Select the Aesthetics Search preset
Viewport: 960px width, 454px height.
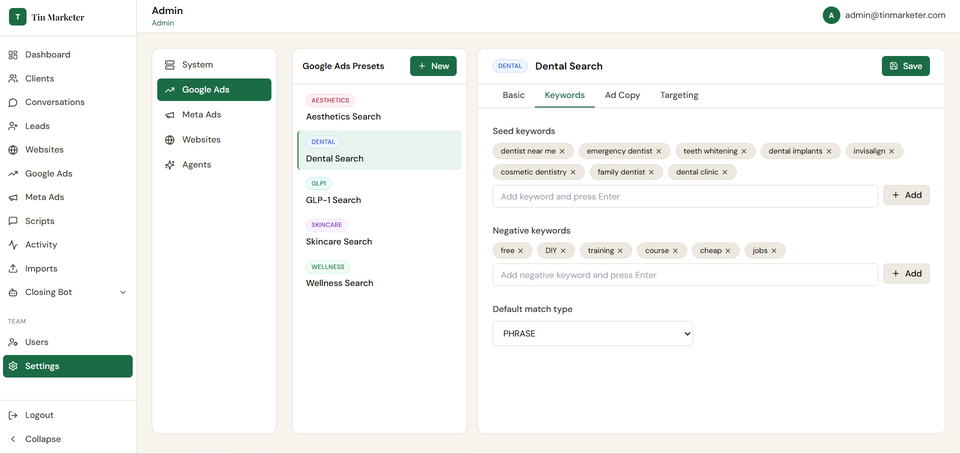click(379, 109)
